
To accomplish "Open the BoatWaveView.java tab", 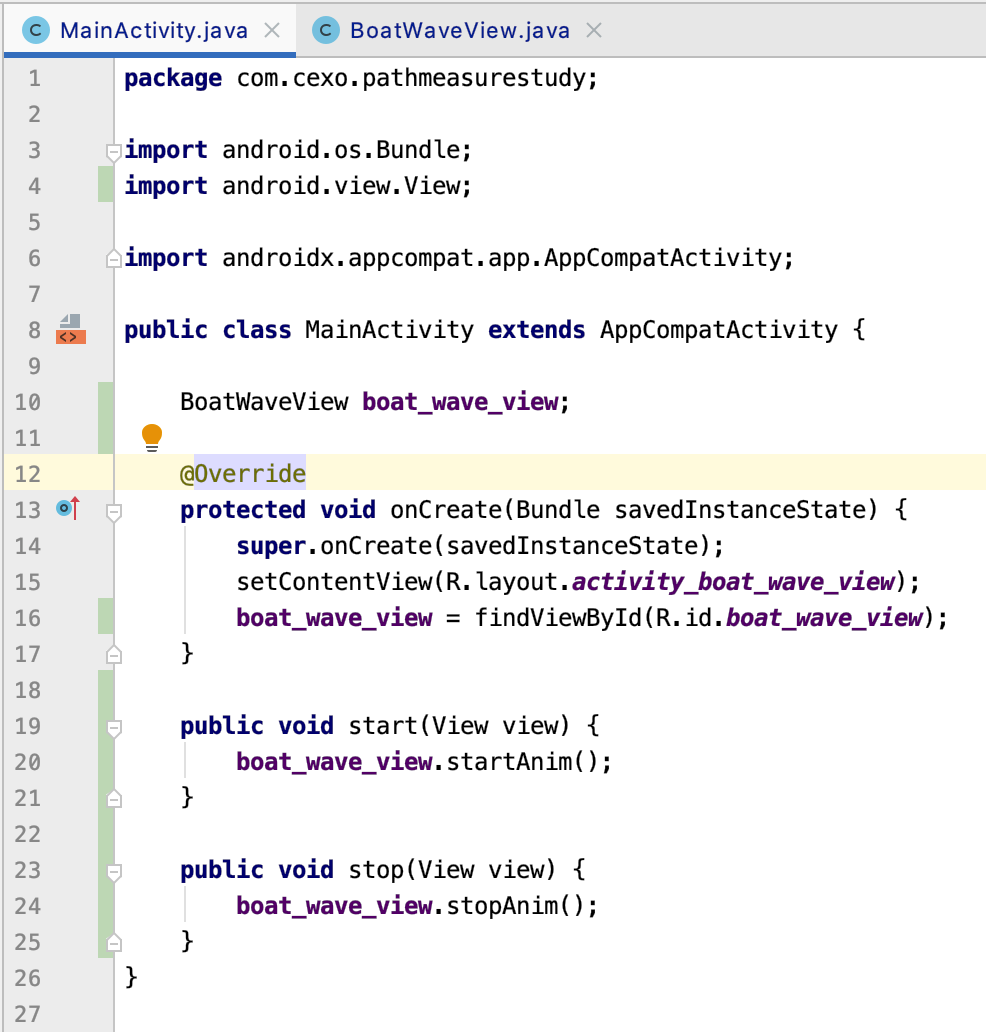I will (x=459, y=30).
